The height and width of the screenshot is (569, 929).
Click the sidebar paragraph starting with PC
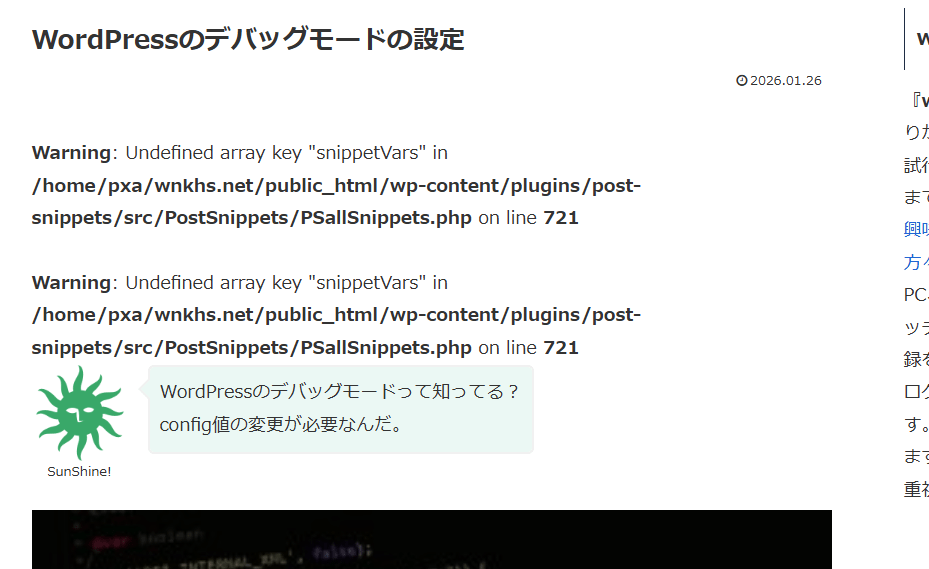click(915, 295)
